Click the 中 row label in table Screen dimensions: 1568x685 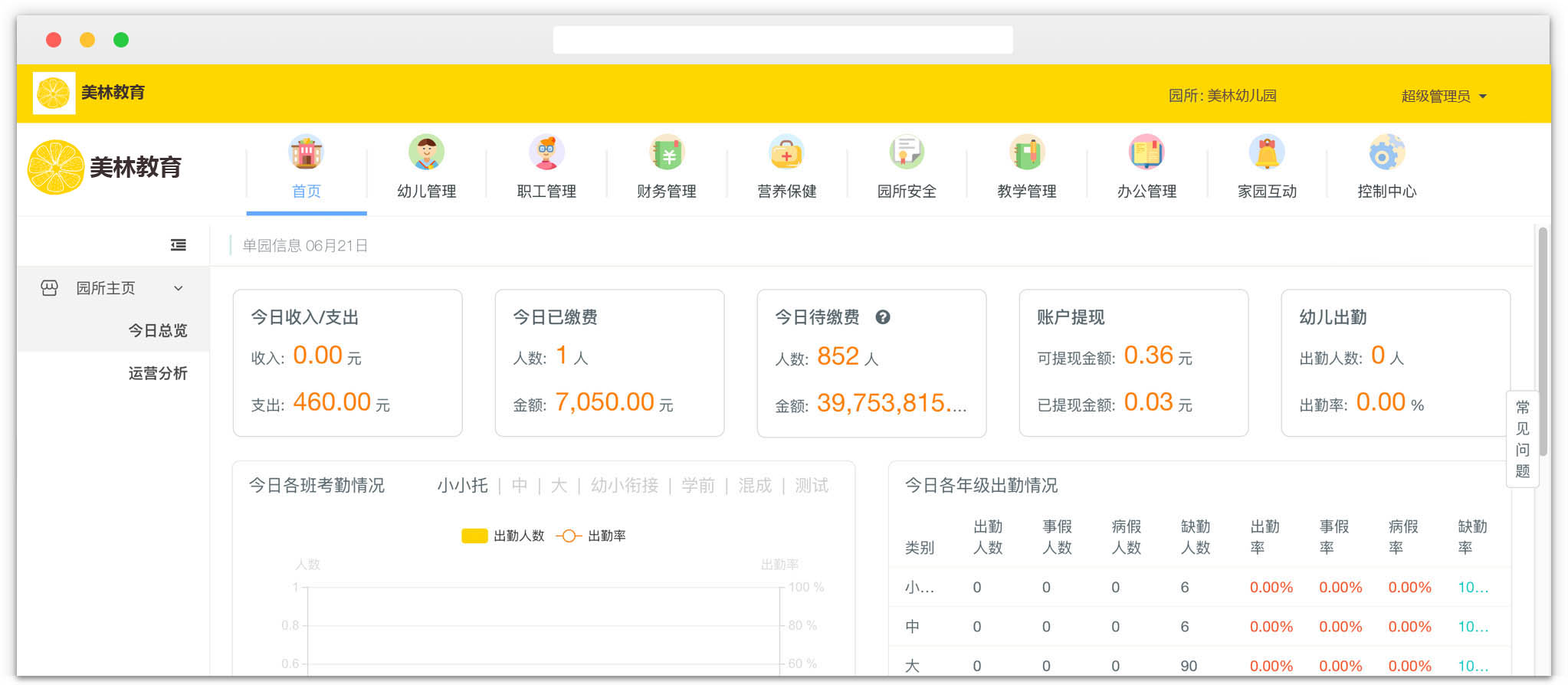[912, 627]
